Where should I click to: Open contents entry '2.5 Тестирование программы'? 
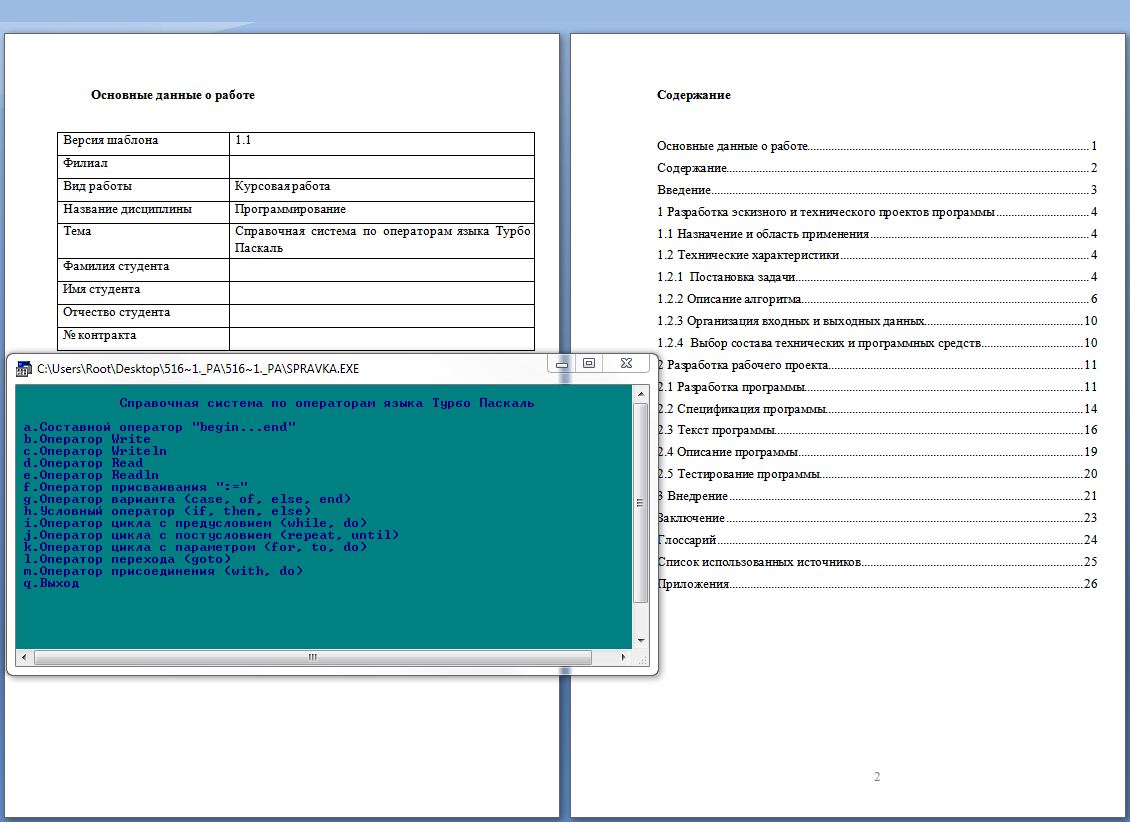tap(878, 474)
